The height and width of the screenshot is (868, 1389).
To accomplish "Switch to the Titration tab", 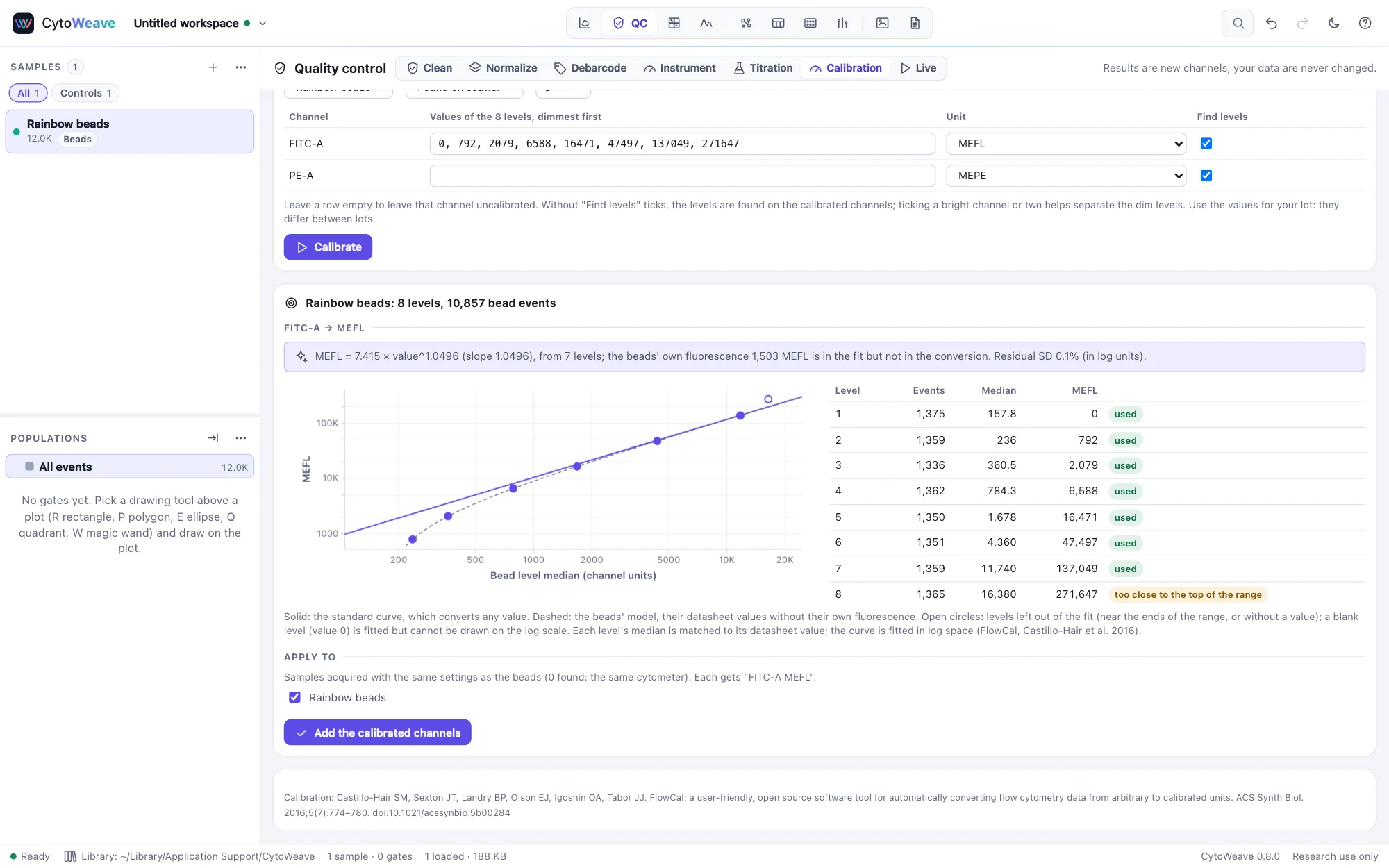I will click(763, 68).
